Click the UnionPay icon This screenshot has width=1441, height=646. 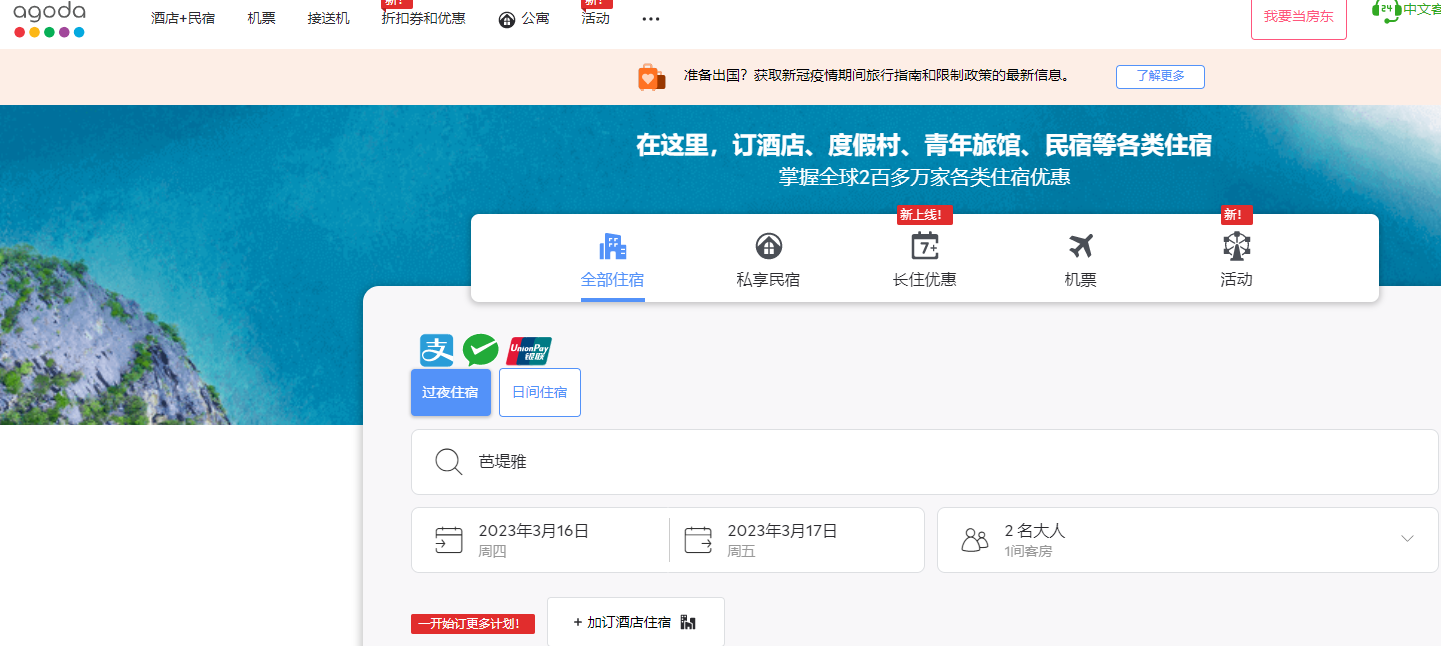529,351
